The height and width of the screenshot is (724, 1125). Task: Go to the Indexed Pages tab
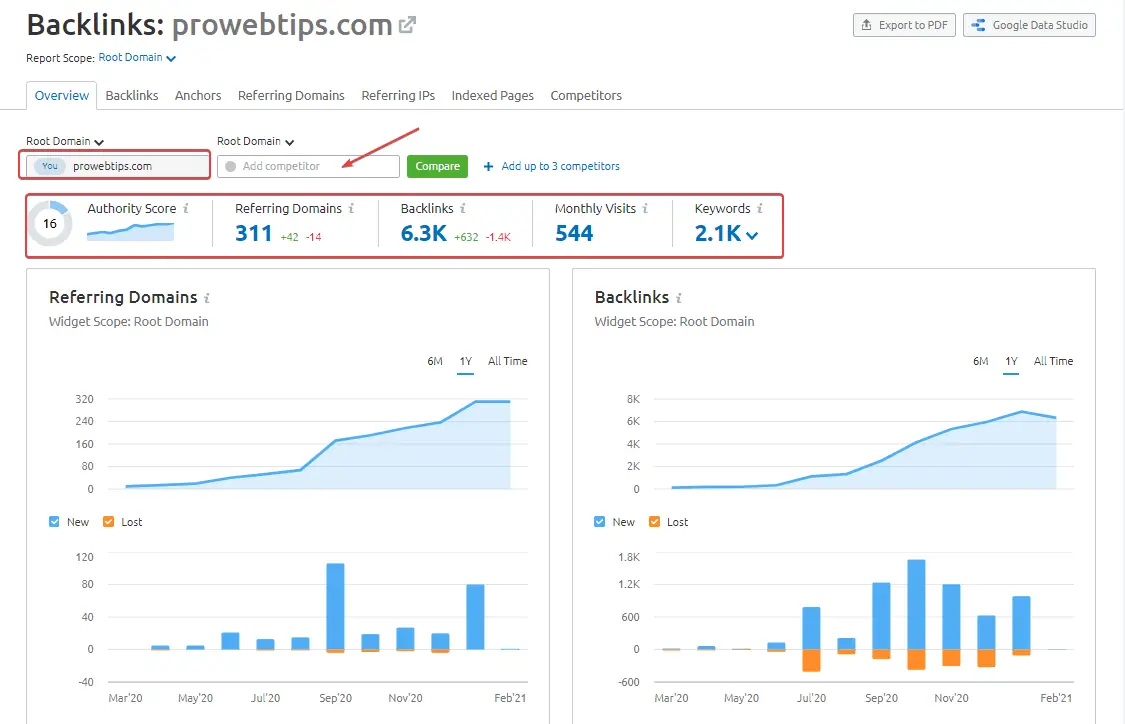tap(493, 95)
